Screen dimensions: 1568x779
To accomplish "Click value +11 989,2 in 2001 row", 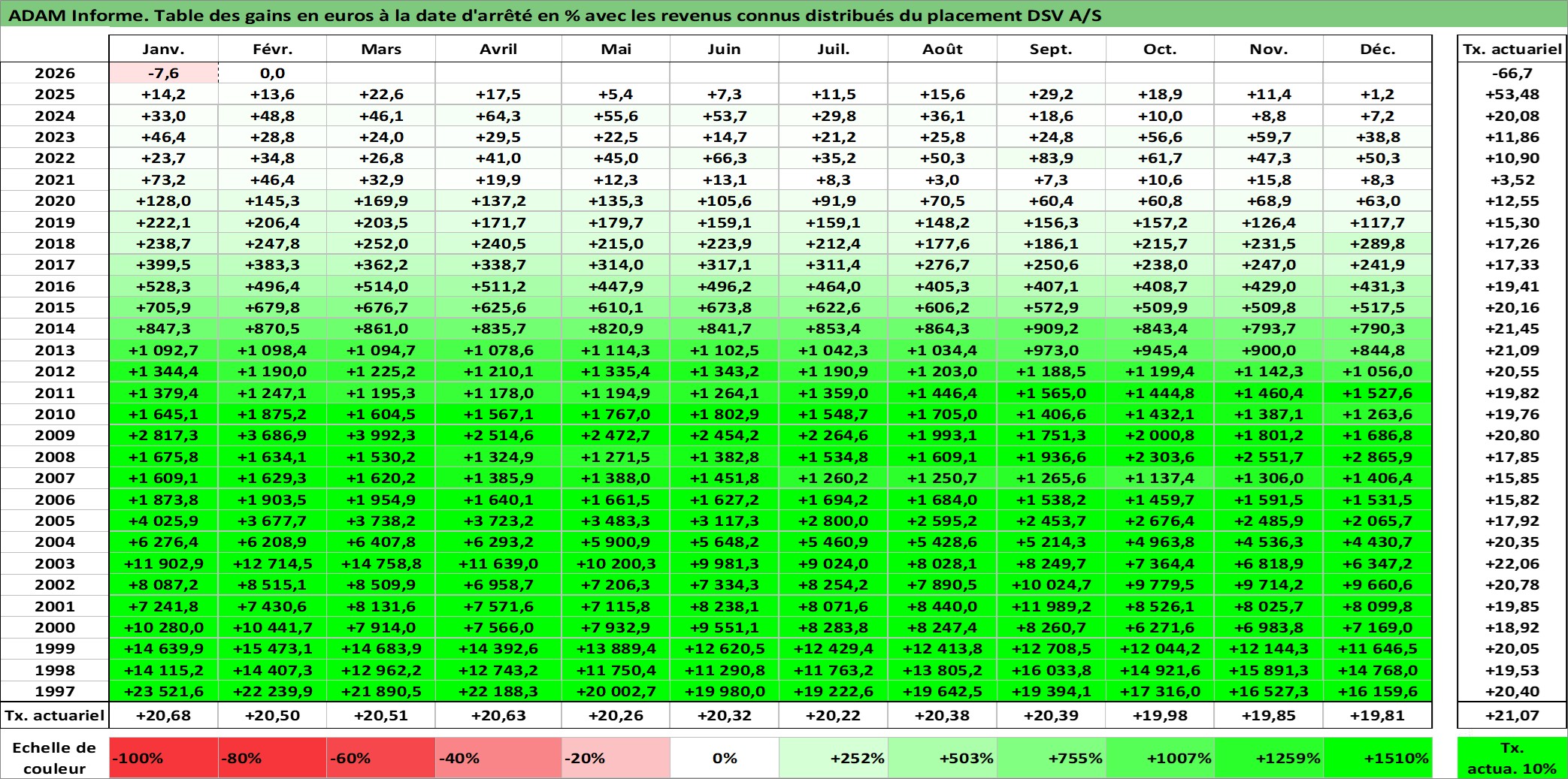I will point(1051,606).
